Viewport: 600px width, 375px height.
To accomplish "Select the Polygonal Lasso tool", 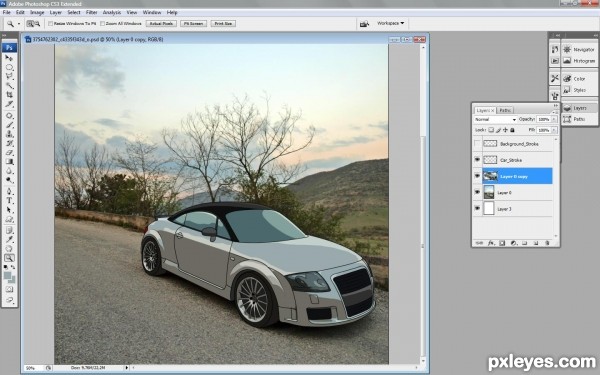I will (9, 77).
